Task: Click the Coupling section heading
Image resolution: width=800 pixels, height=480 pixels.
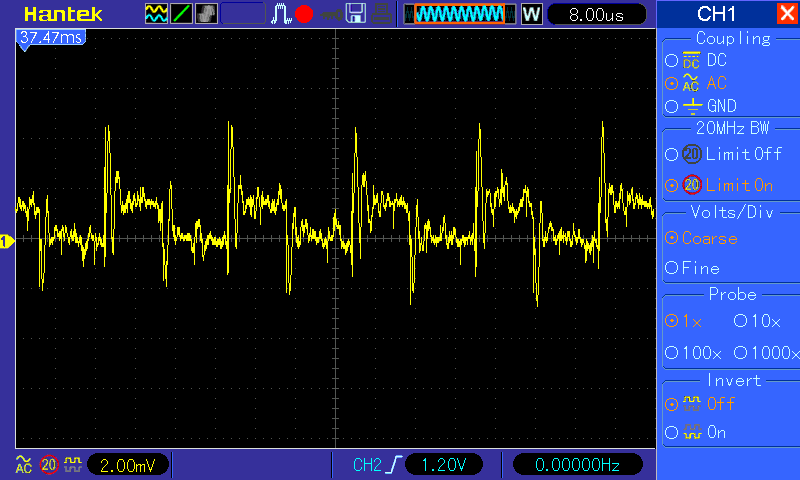Action: coord(733,38)
